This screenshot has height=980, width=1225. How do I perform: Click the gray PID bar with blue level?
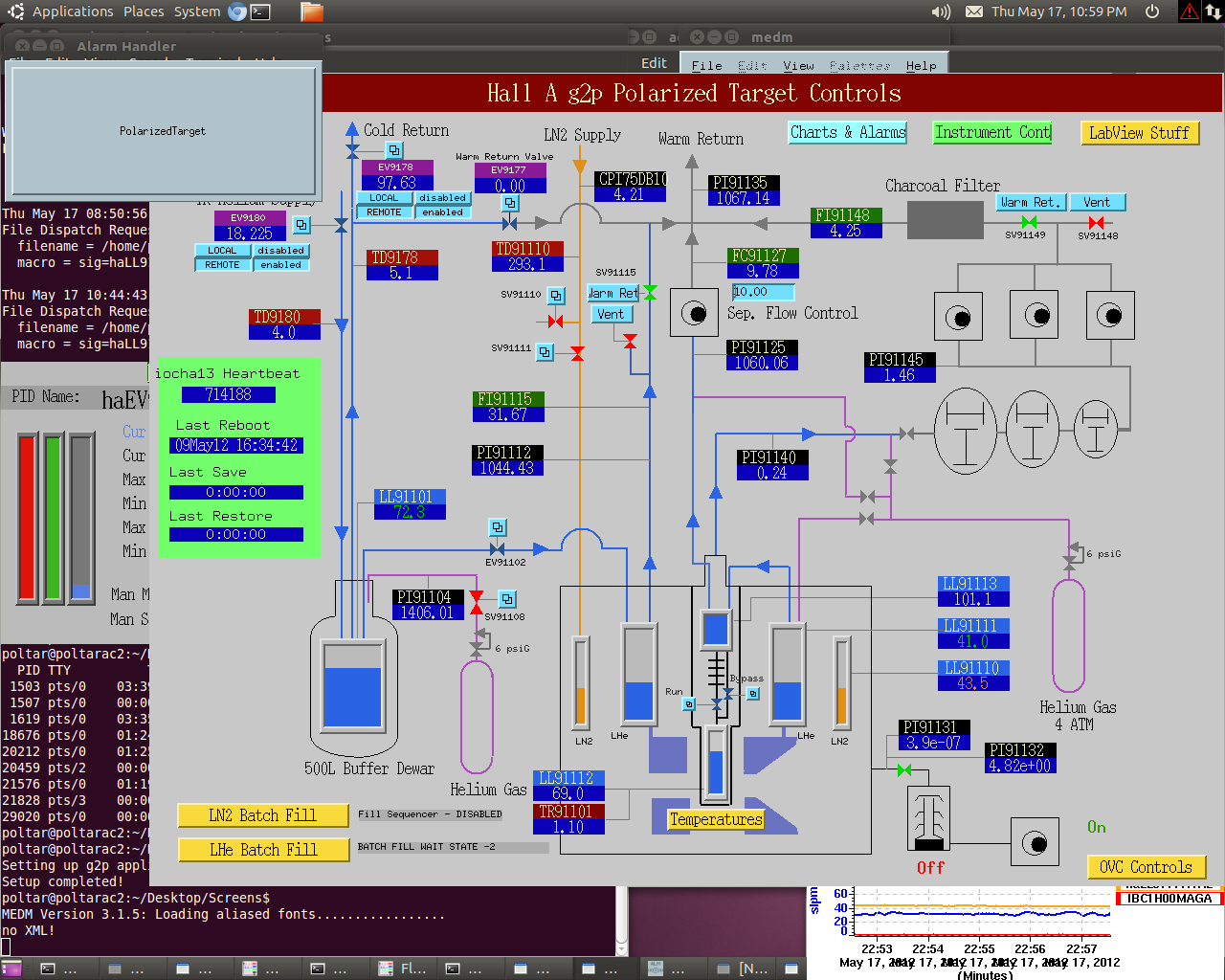pyautogui.click(x=81, y=518)
